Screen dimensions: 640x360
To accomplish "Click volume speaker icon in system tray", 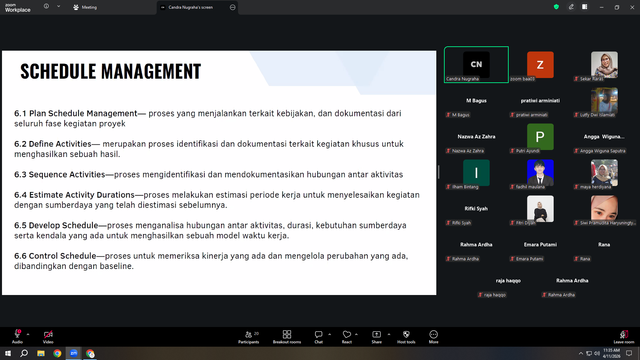I will [597, 353].
